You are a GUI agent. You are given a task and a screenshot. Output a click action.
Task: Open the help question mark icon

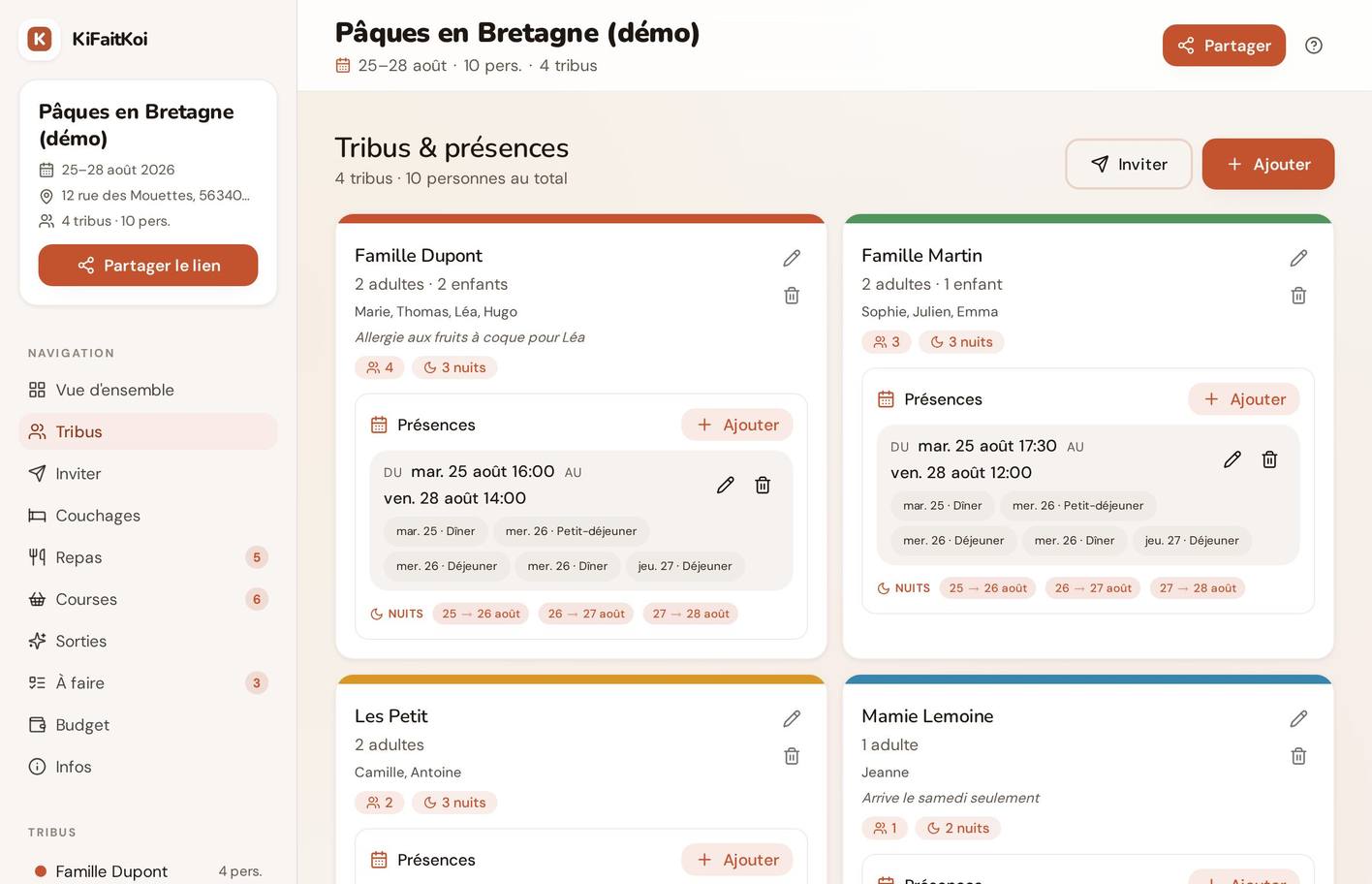pyautogui.click(x=1314, y=46)
